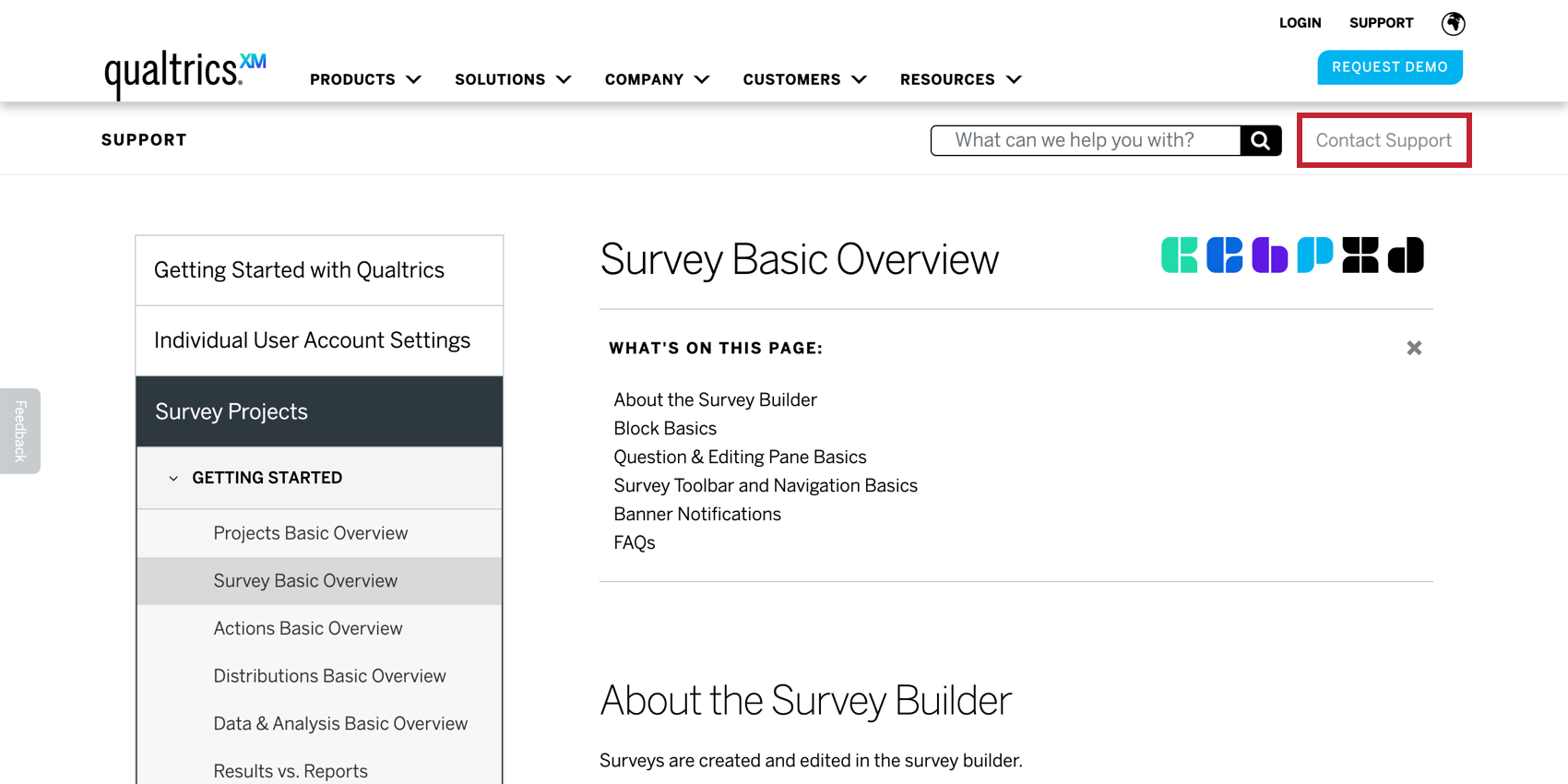Open the Feedback side tab
This screenshot has height=784, width=1568.
click(x=20, y=431)
